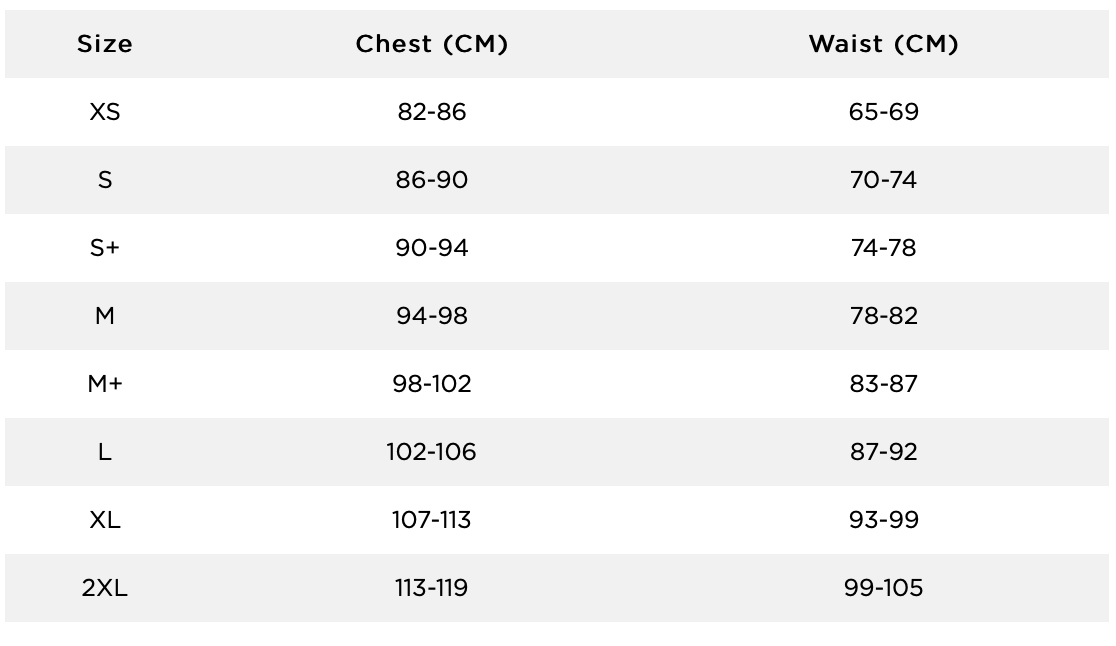Click the Size column header
Image resolution: width=1116 pixels, height=646 pixels.
[105, 44]
